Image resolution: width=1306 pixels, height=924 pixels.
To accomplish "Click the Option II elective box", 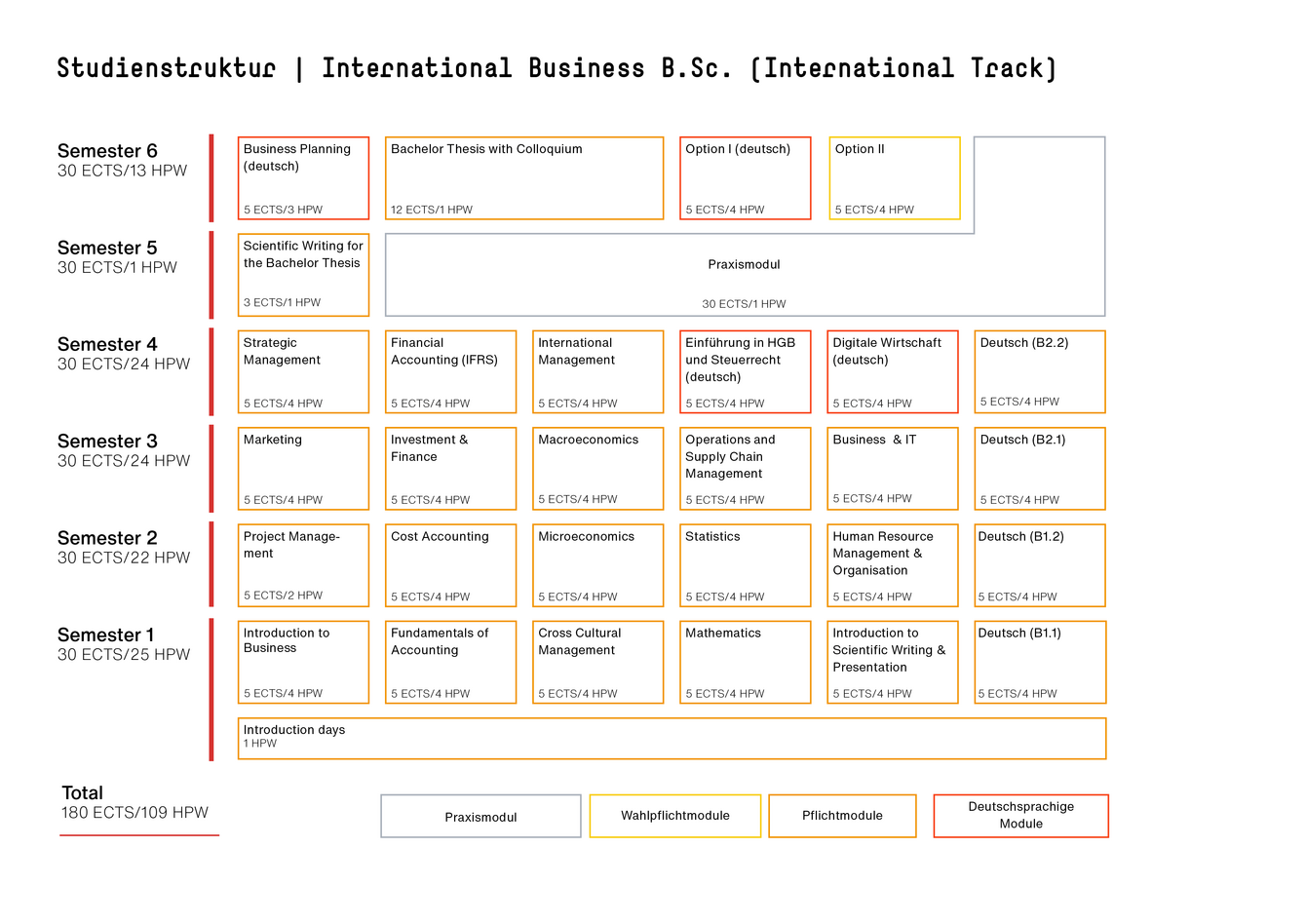I will 895,178.
